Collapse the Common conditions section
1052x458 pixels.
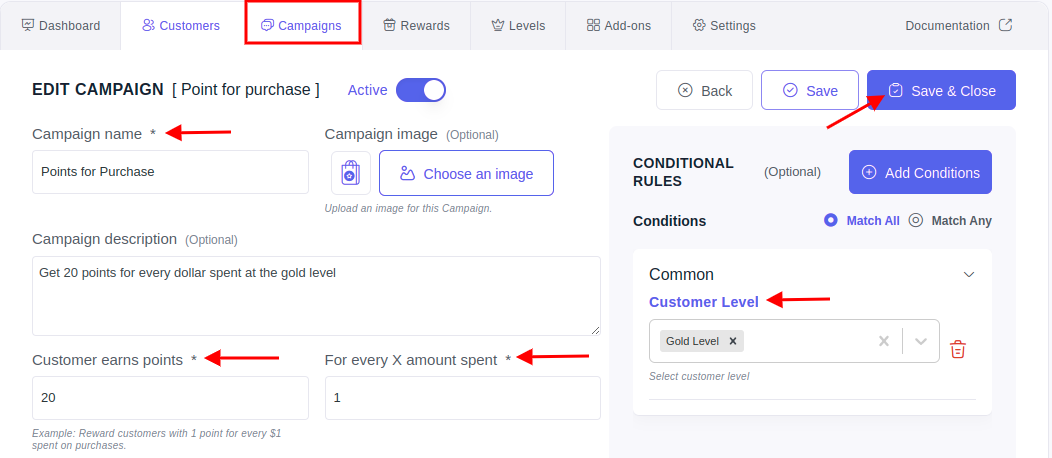(968, 274)
